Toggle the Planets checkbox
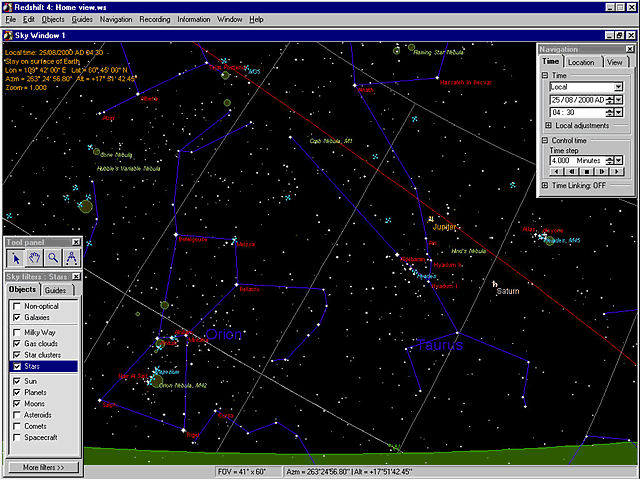 [17, 392]
